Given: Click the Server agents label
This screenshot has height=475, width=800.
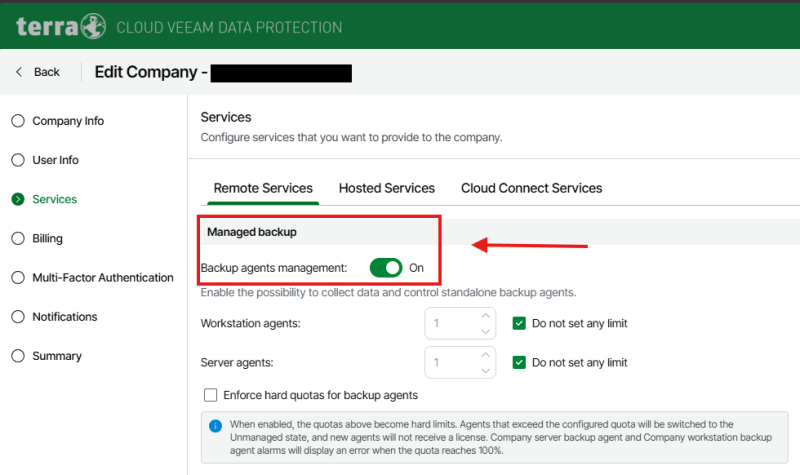Looking at the screenshot, I should coord(237,363).
